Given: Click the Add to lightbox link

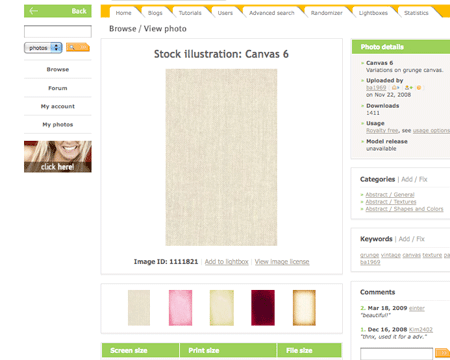Looking at the screenshot, I should tap(227, 262).
